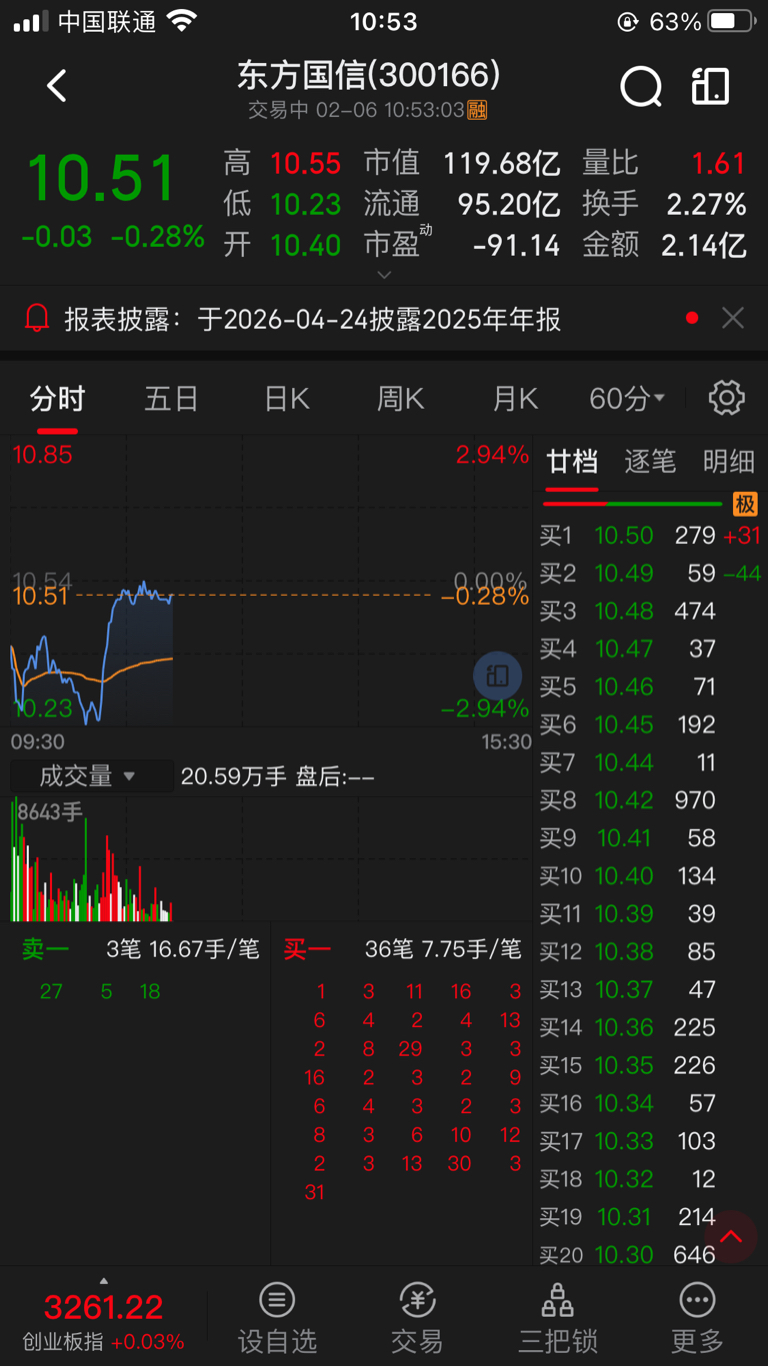Image resolution: width=768 pixels, height=1367 pixels.
Task: Tap the buy/sell ratio bar under 廿档
Action: pyautogui.click(x=634, y=504)
